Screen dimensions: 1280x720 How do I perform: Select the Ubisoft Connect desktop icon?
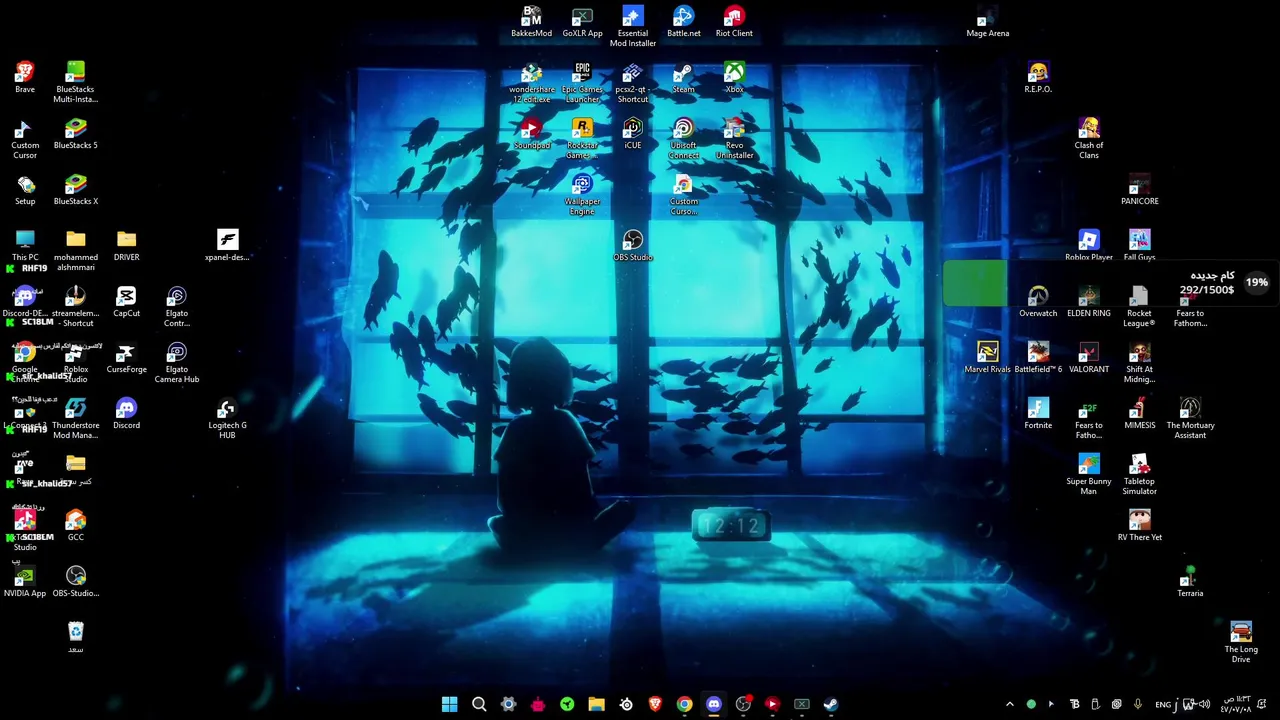coord(684,139)
